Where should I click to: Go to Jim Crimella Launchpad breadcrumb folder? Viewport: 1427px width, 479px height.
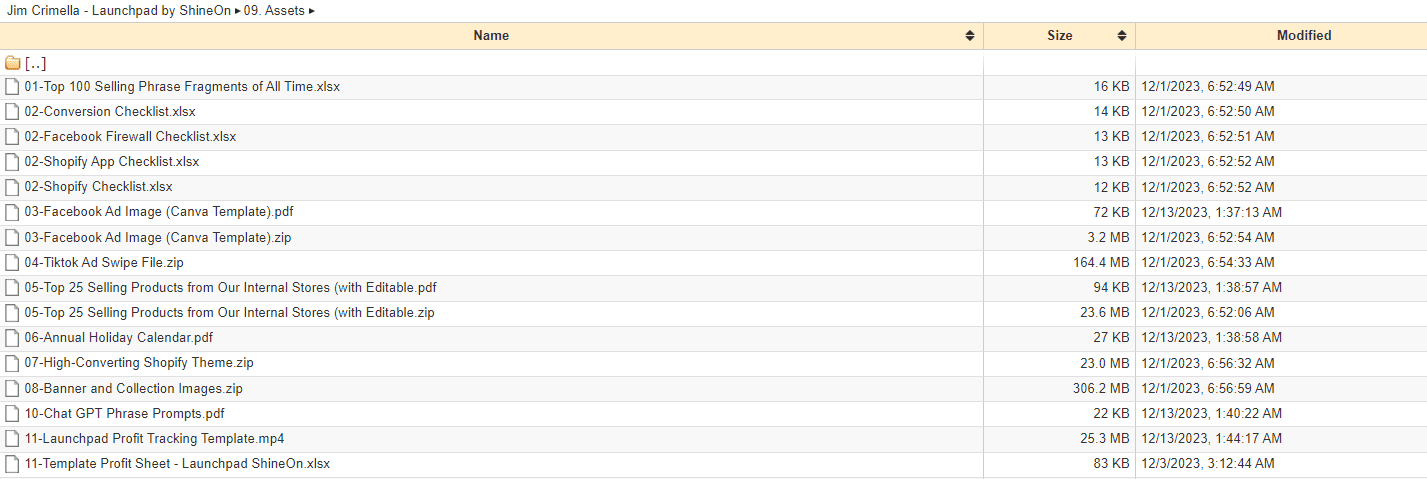(x=119, y=11)
